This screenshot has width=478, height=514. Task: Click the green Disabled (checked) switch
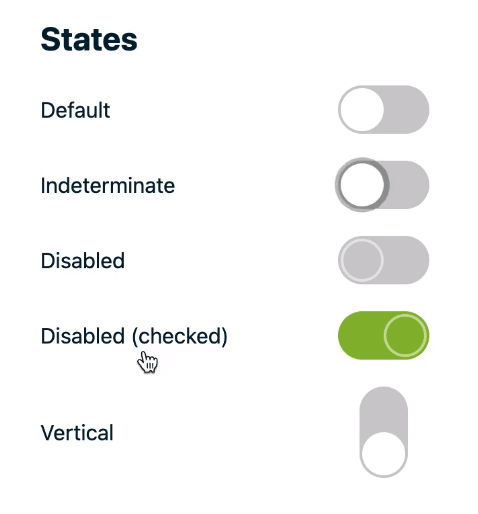tap(383, 335)
